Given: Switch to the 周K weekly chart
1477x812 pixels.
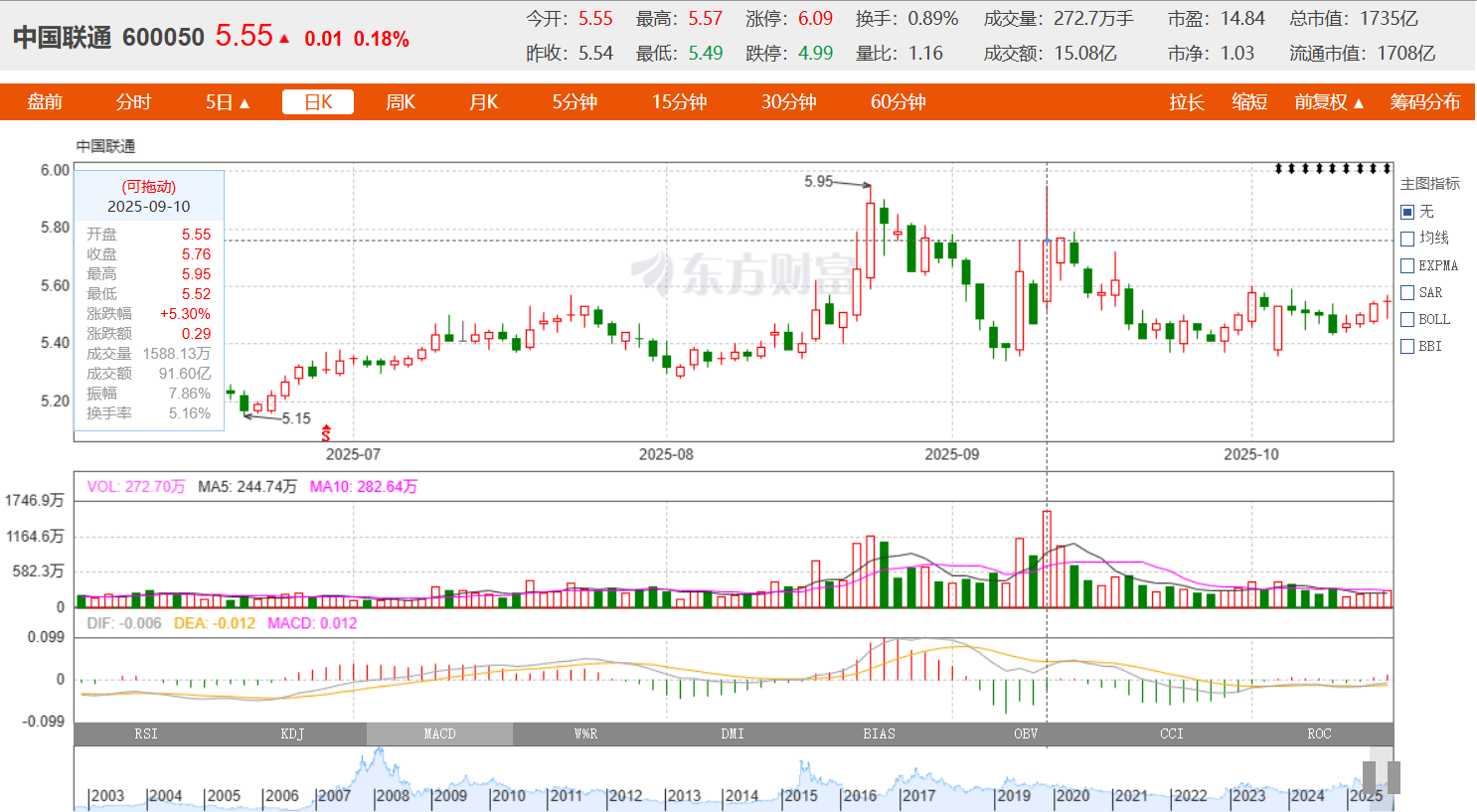Looking at the screenshot, I should 401,102.
